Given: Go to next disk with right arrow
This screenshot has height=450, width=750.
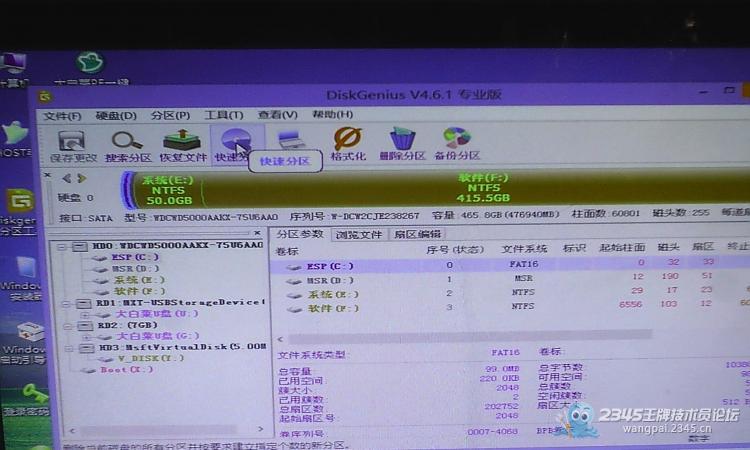Looking at the screenshot, I should [x=82, y=178].
